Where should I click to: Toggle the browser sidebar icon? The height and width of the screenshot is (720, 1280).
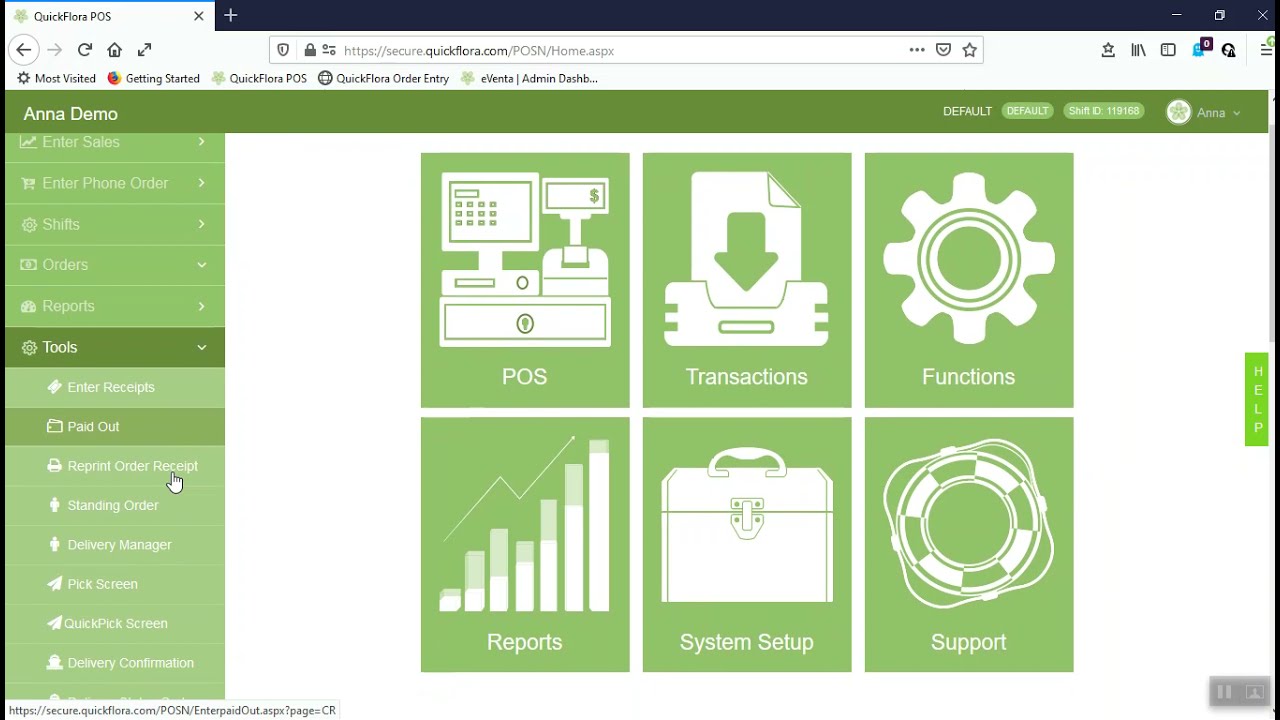click(1168, 50)
